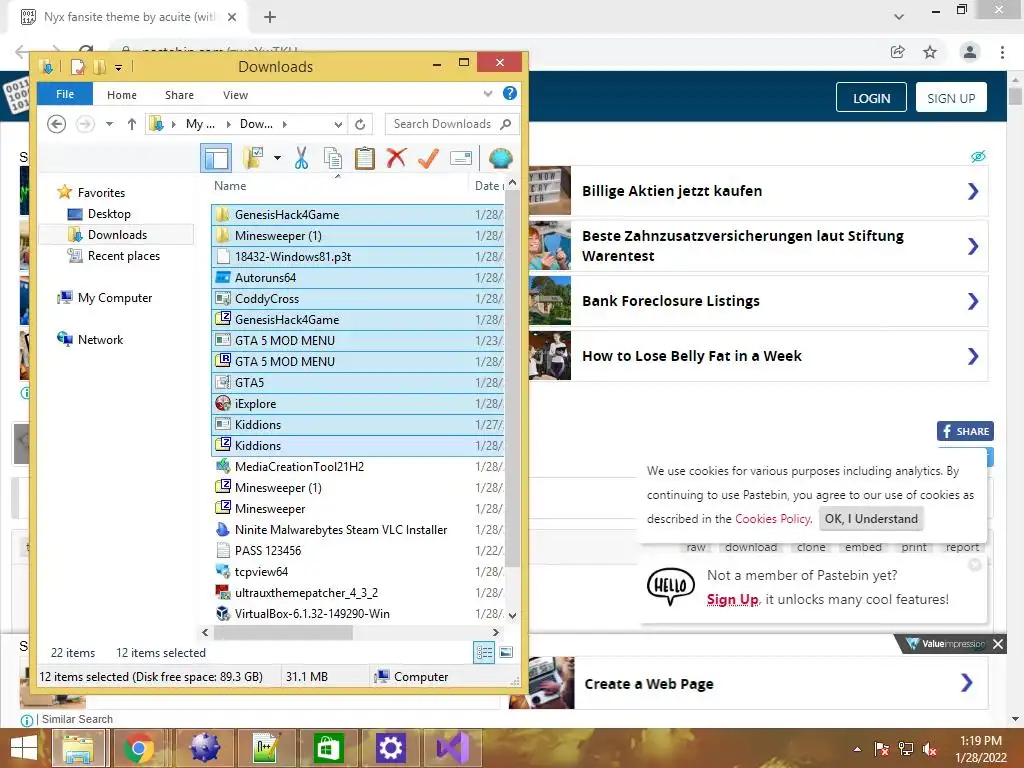Open a new Chrome tab
This screenshot has width=1024, height=768.
(270, 18)
